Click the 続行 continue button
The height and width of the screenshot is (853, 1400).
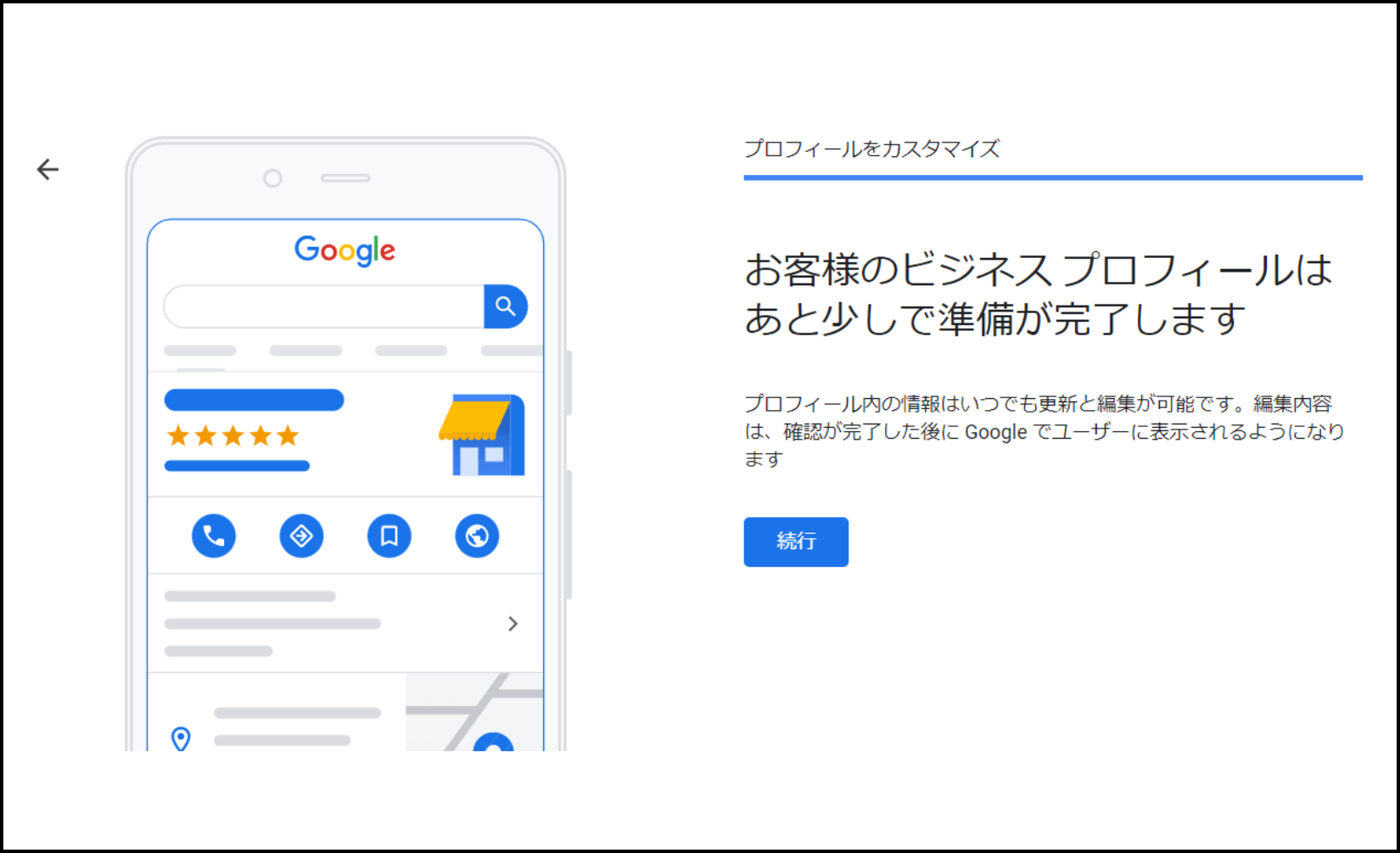[x=796, y=542]
